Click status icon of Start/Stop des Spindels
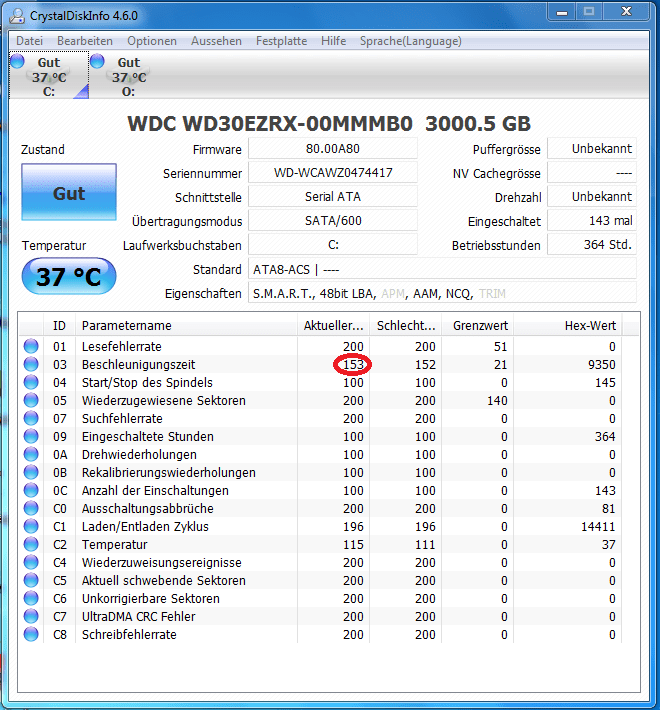Image resolution: width=660 pixels, height=710 pixels. (x=31, y=383)
